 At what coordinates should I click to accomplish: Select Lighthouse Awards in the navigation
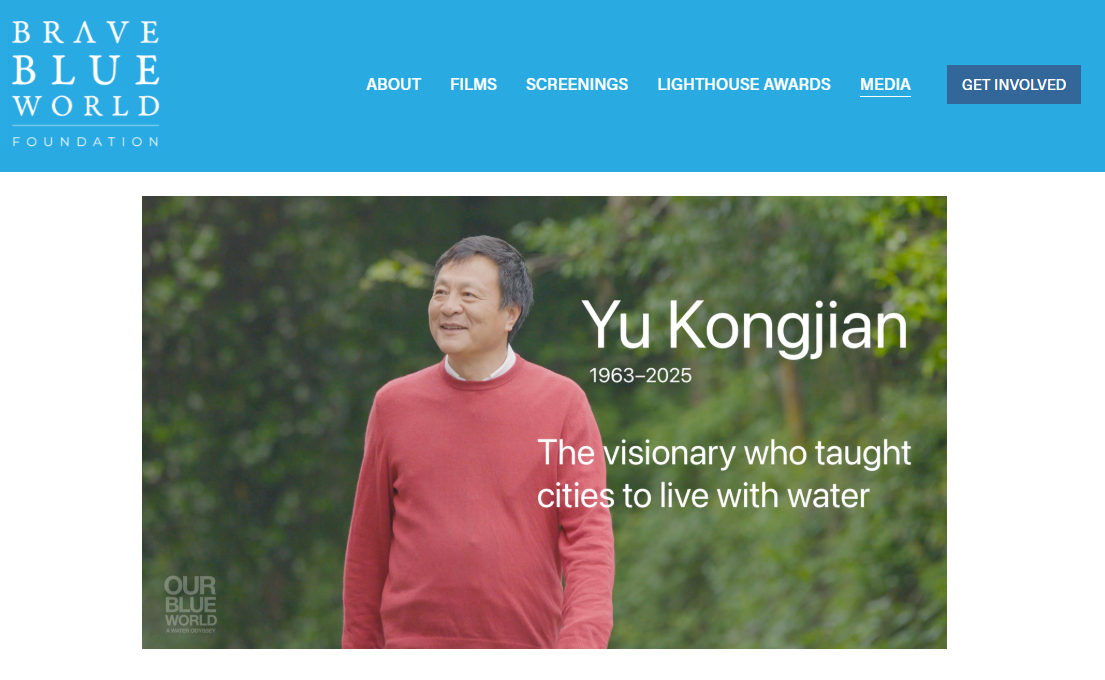click(x=744, y=85)
